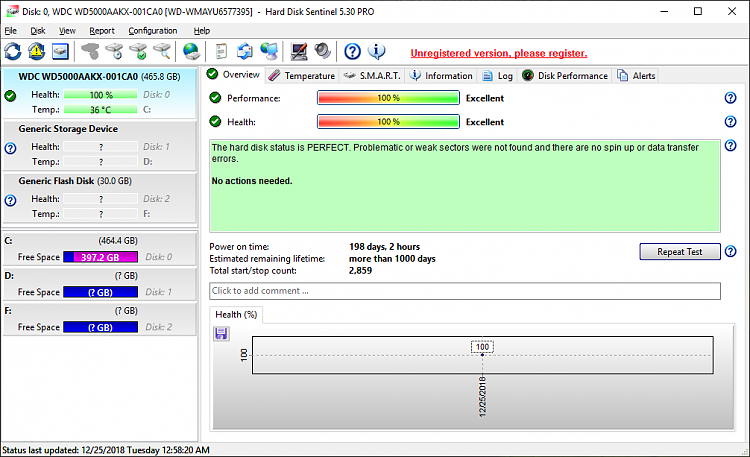
Task: Click the D: free space bar
Action: (x=100, y=292)
